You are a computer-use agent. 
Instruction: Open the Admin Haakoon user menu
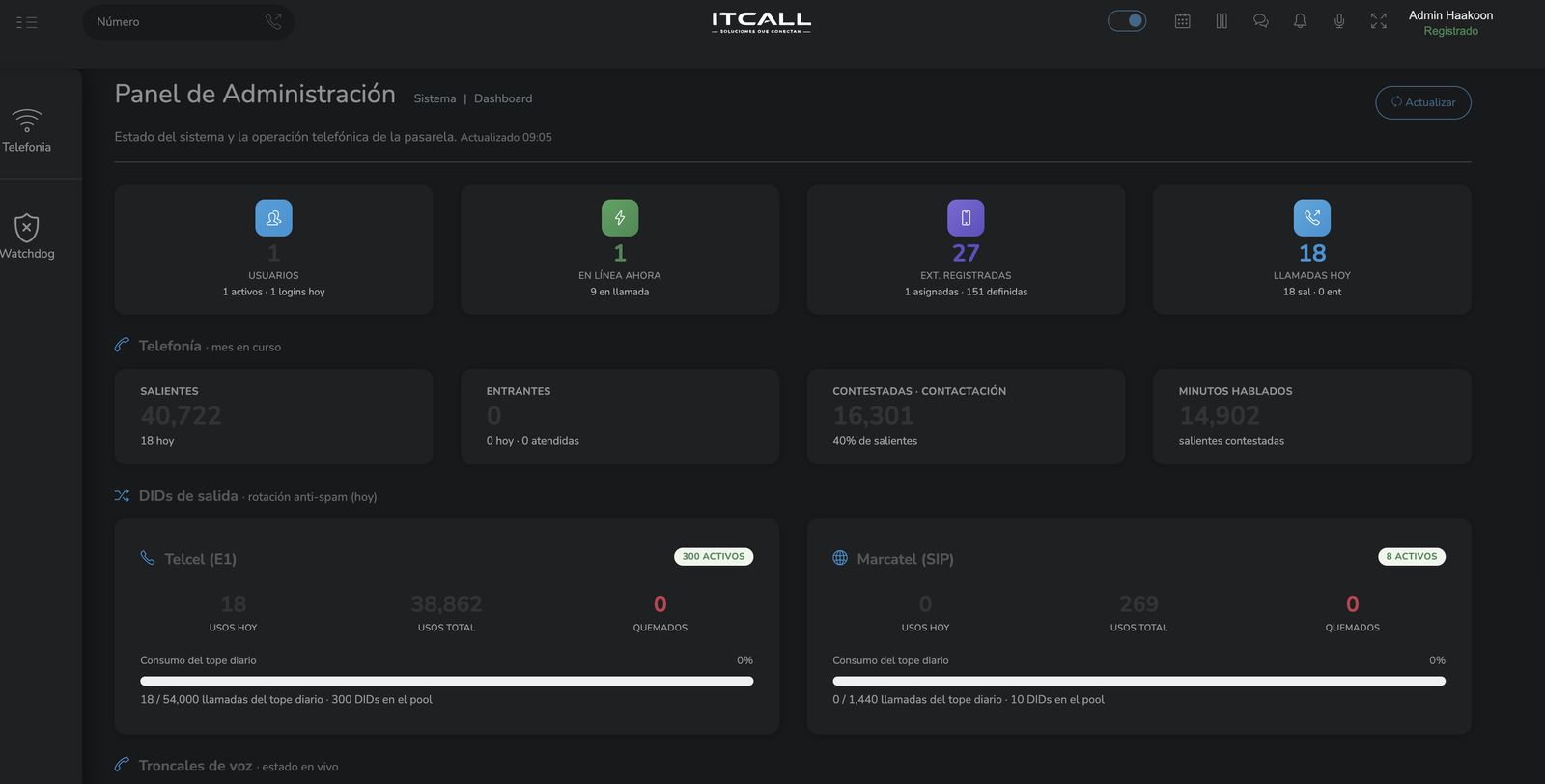point(1450,15)
